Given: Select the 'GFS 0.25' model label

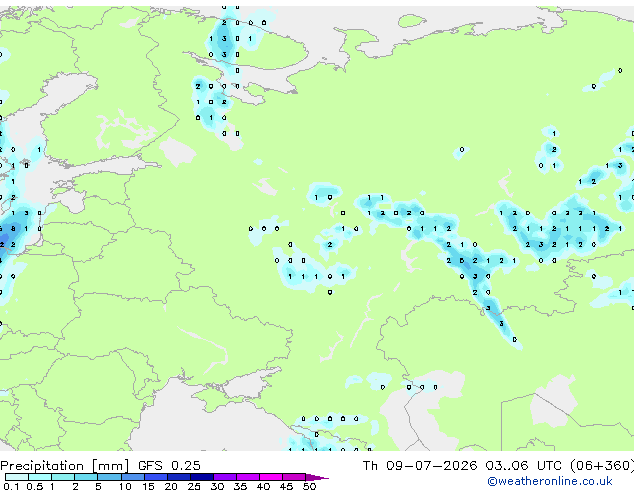Looking at the screenshot, I should (x=169, y=466).
